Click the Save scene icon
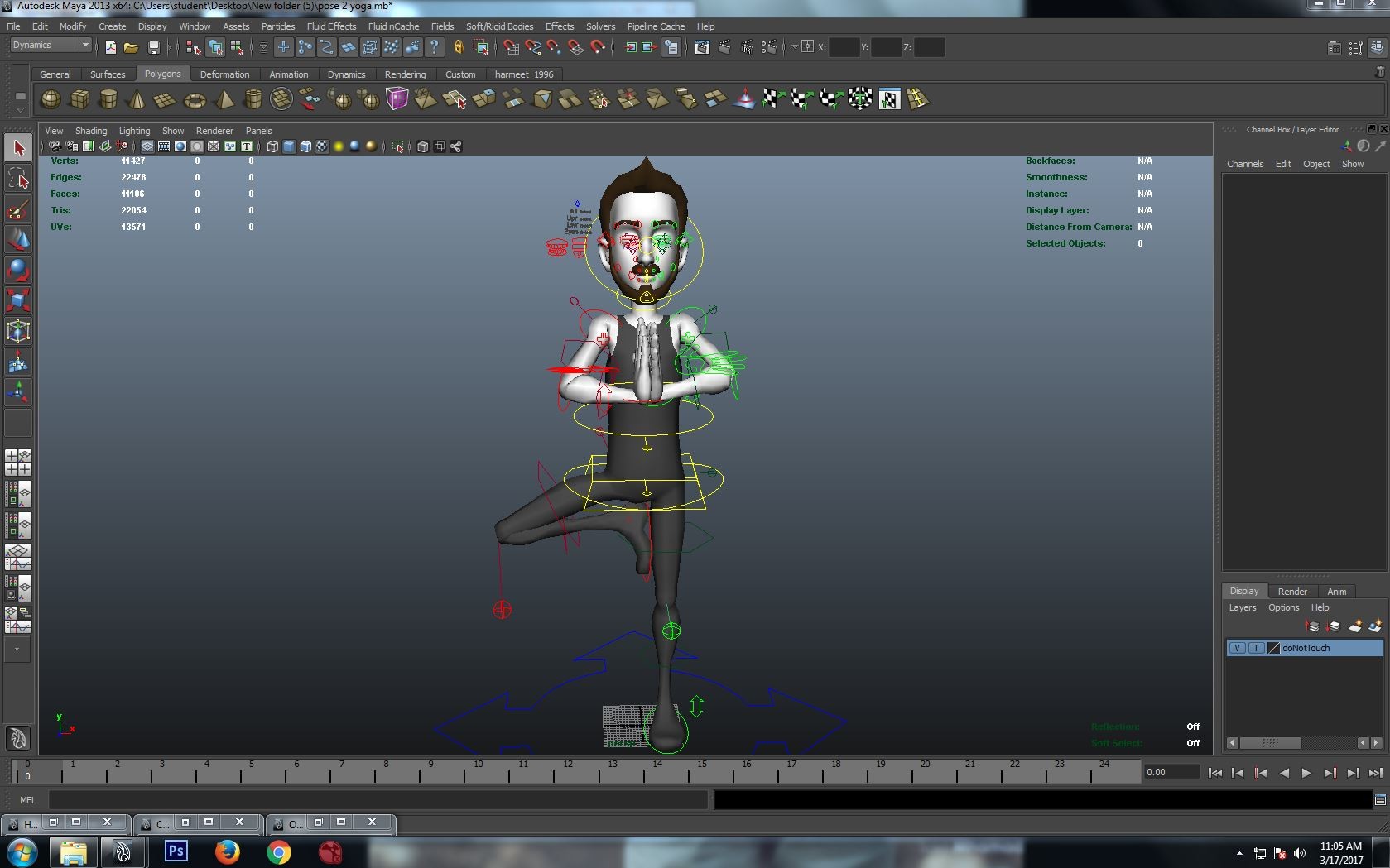 click(x=153, y=48)
